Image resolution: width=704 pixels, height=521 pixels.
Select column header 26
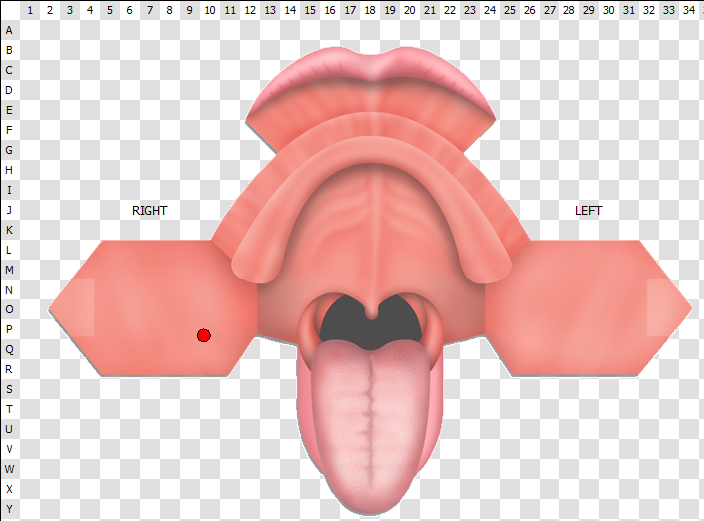[x=529, y=10]
